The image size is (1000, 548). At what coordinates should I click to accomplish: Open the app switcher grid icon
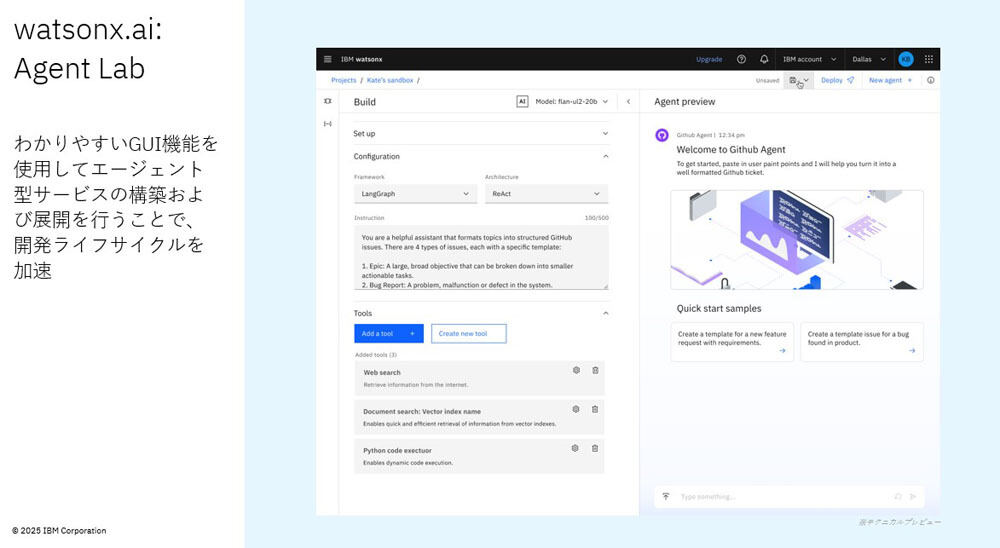(929, 59)
